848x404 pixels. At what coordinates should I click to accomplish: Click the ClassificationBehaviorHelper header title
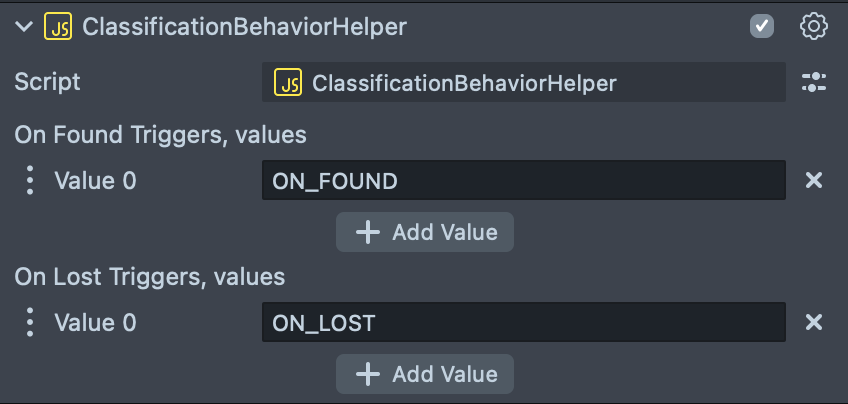coord(244,27)
